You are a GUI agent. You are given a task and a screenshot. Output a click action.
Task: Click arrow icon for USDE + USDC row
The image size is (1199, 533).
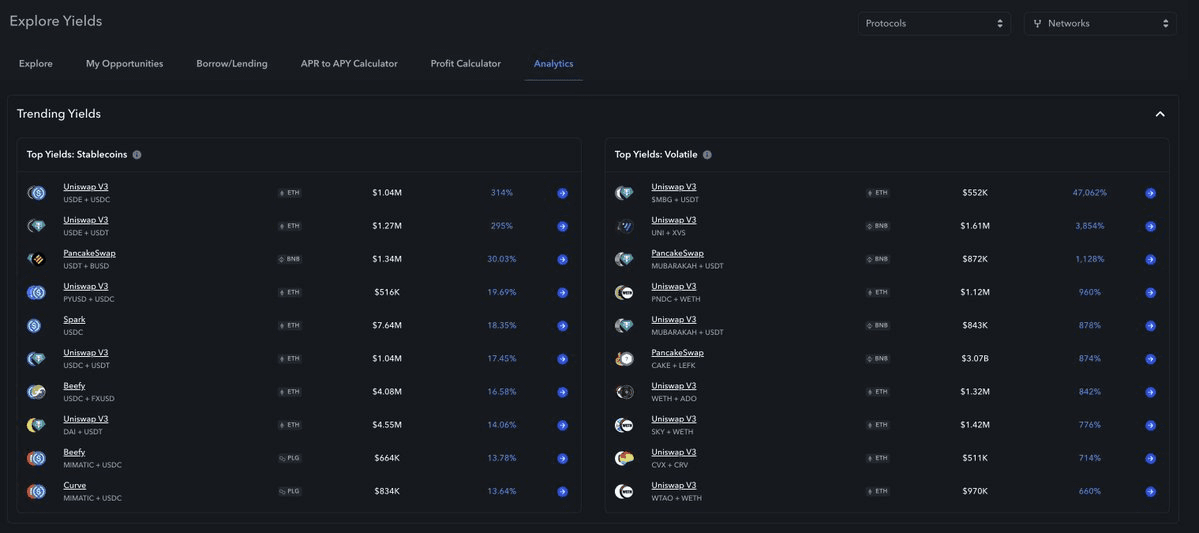pos(562,193)
